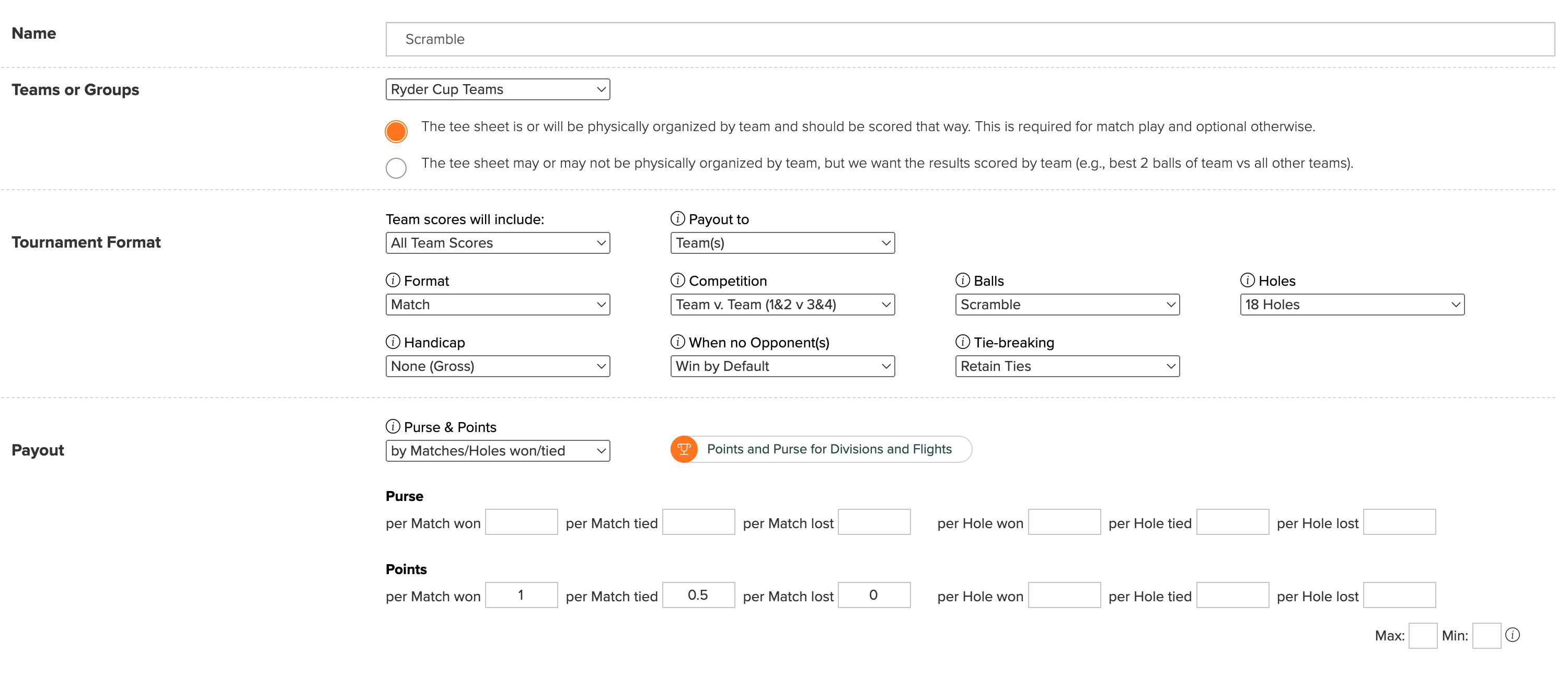The height and width of the screenshot is (677, 1568).
Task: Click Purse per Hole lost field
Action: (x=1399, y=522)
